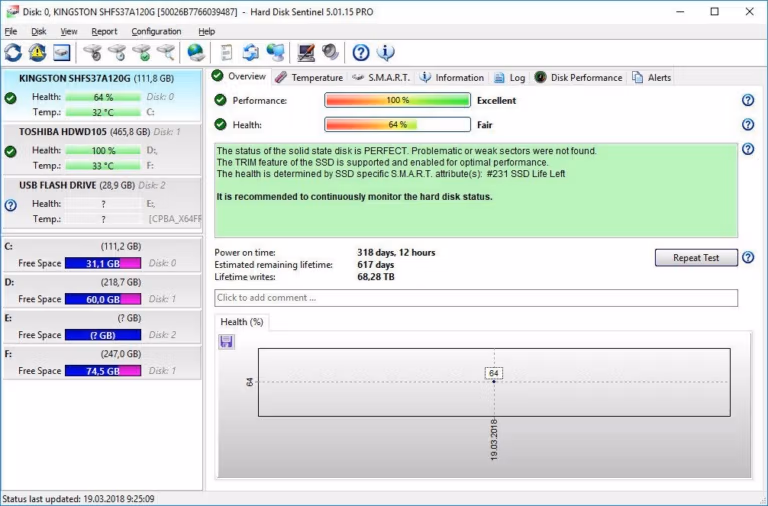
Task: Select the Overview tab
Action: (x=239, y=76)
